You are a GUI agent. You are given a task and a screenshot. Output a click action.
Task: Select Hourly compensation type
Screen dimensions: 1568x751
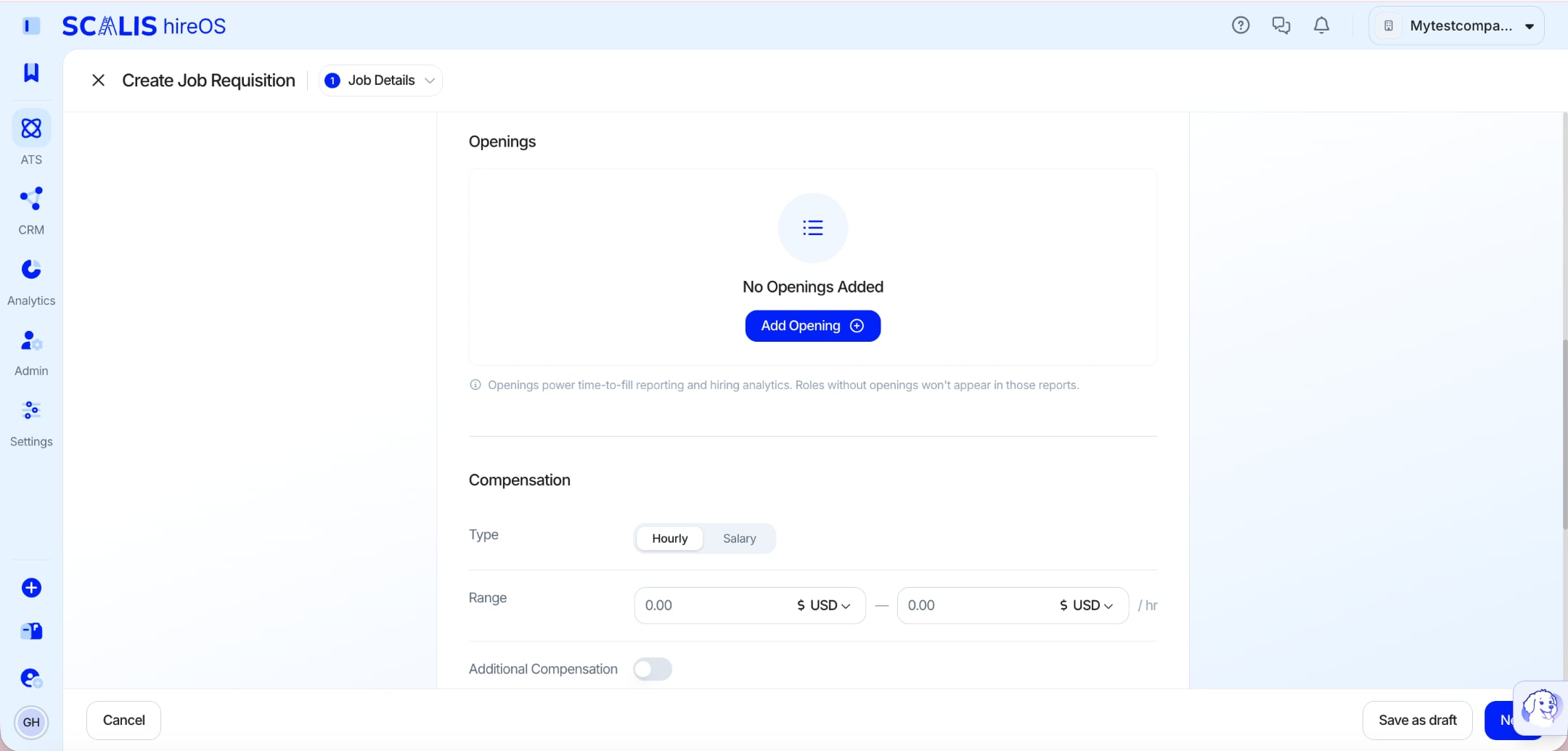669,538
